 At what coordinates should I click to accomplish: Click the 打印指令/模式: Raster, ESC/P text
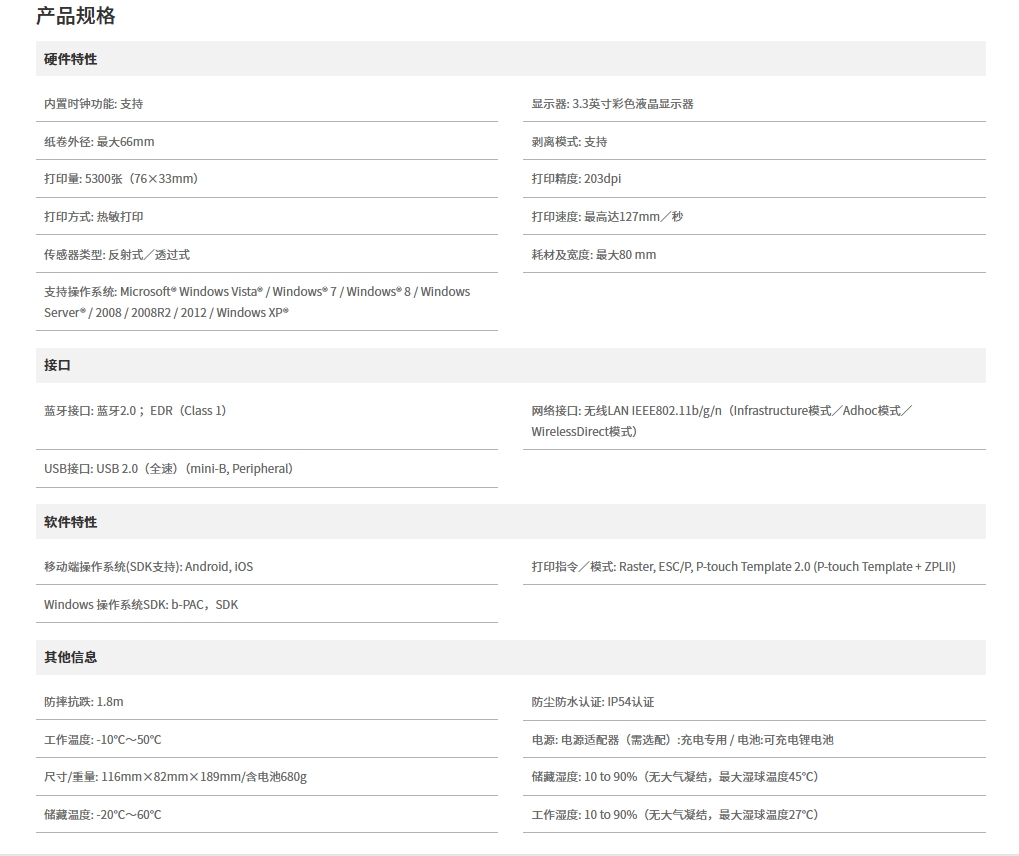(743, 567)
